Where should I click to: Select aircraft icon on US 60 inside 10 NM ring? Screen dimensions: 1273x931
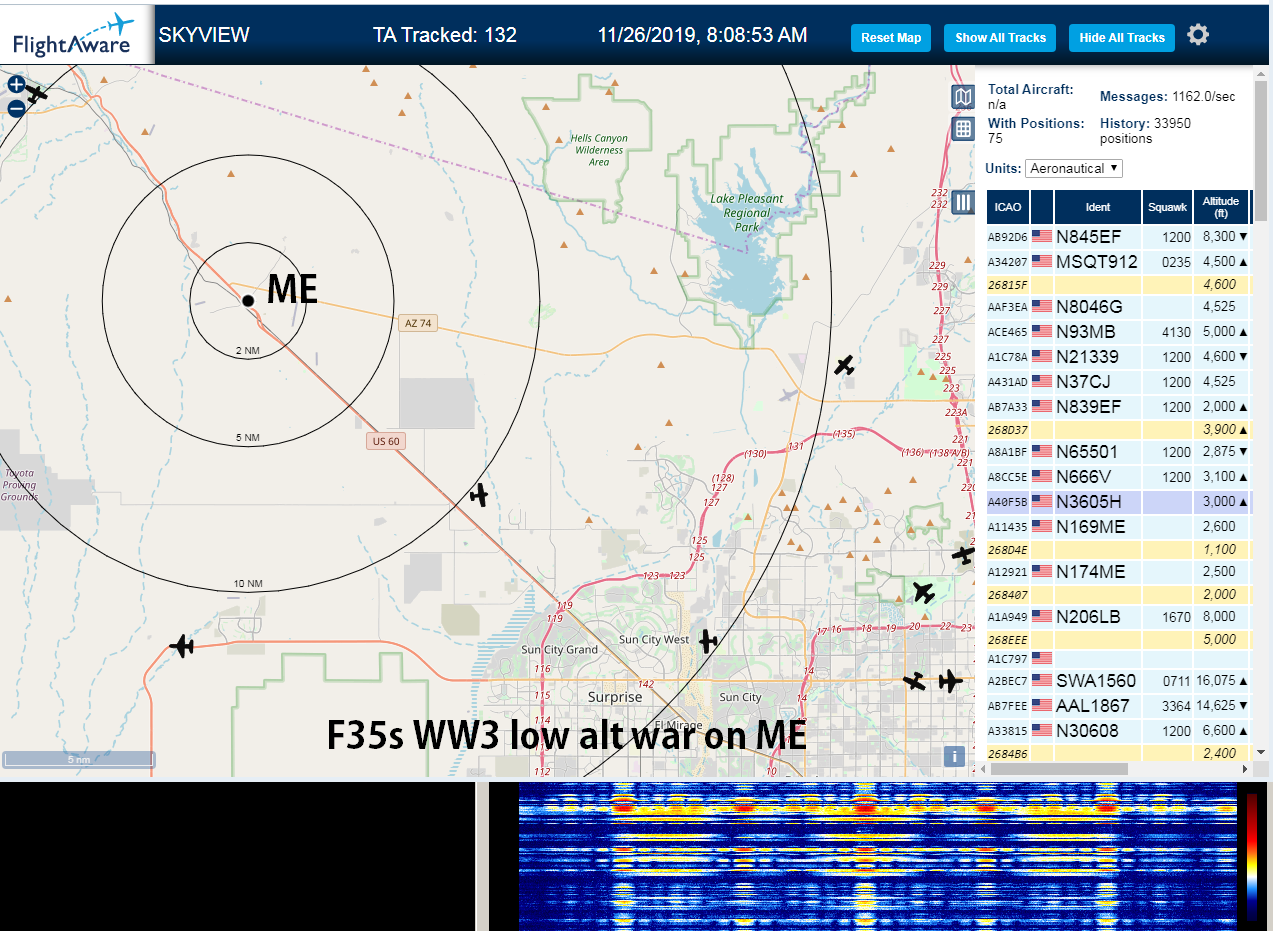click(479, 494)
